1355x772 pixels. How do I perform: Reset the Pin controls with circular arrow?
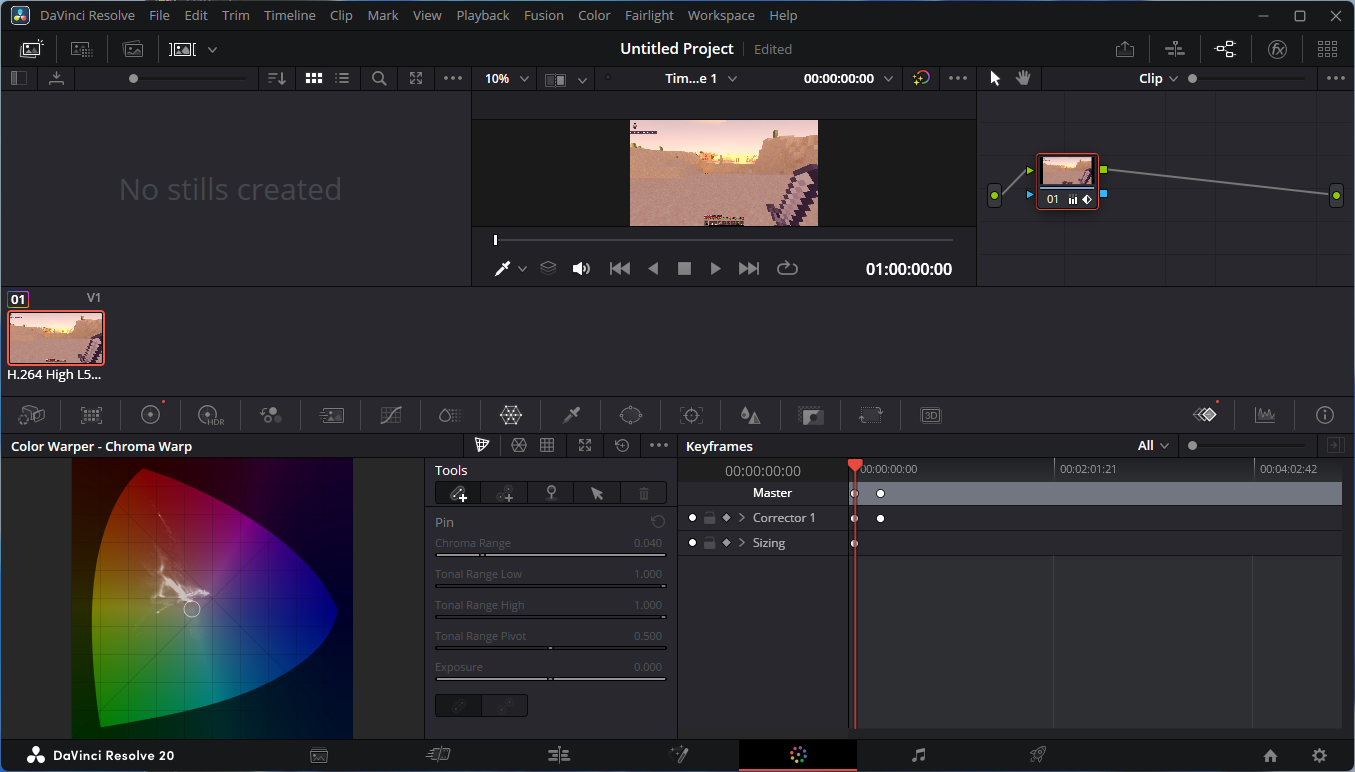click(657, 521)
